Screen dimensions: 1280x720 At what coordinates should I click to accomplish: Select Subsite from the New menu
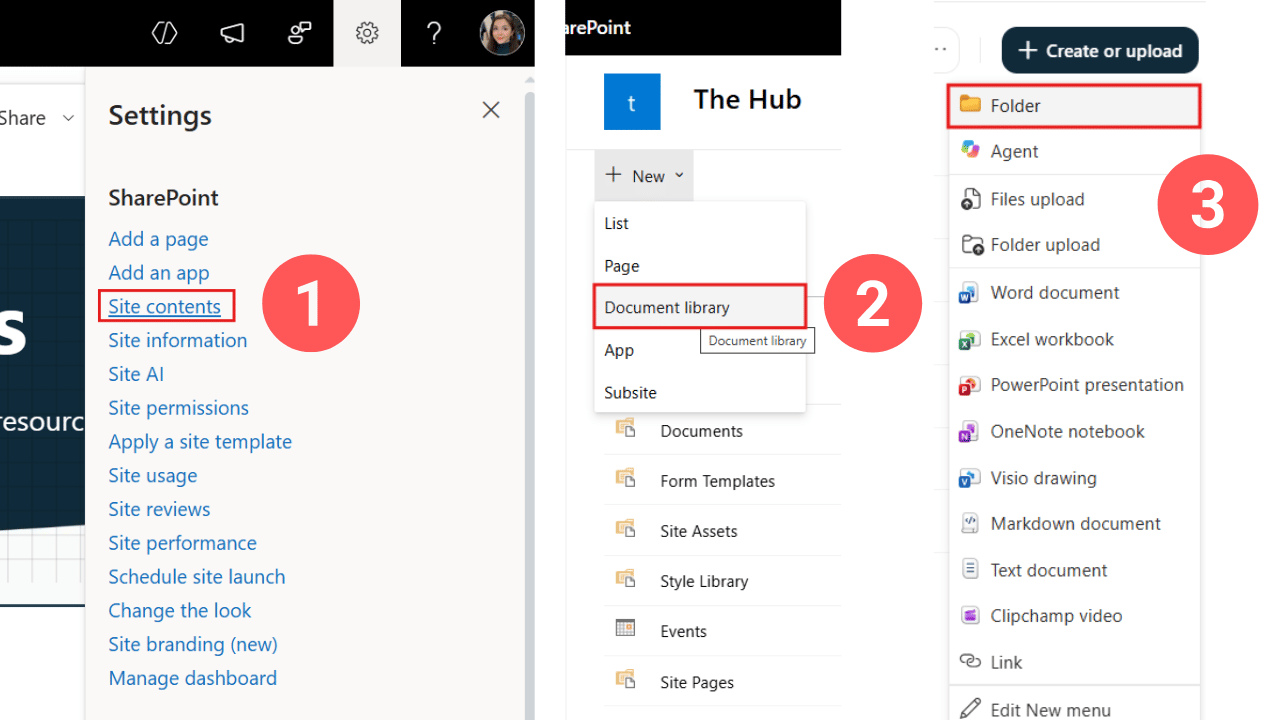pos(700,392)
